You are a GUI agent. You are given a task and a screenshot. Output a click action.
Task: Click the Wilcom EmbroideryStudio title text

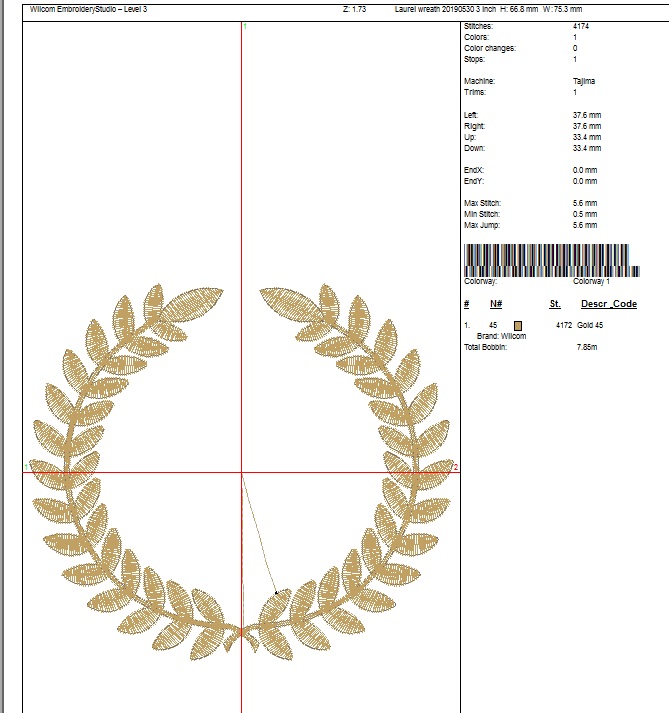(86, 7)
